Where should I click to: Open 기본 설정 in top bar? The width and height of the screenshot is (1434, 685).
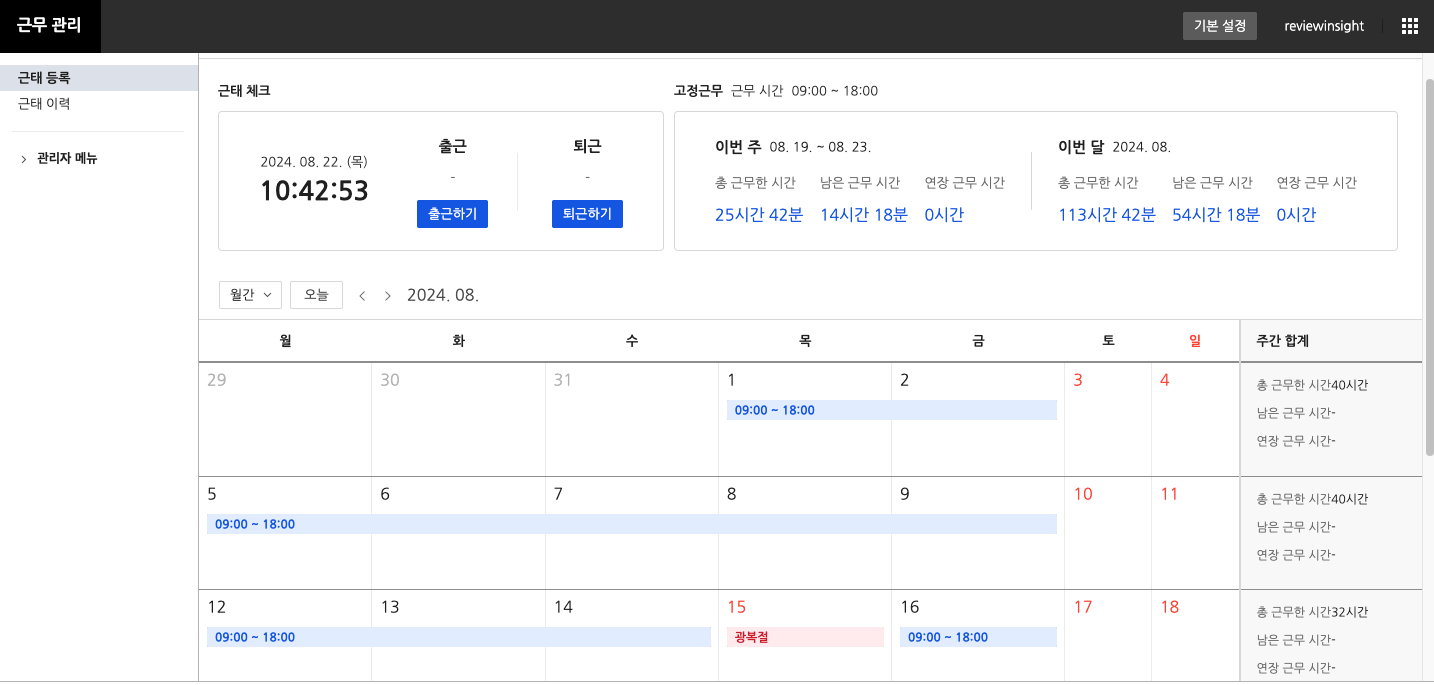[x=1219, y=26]
